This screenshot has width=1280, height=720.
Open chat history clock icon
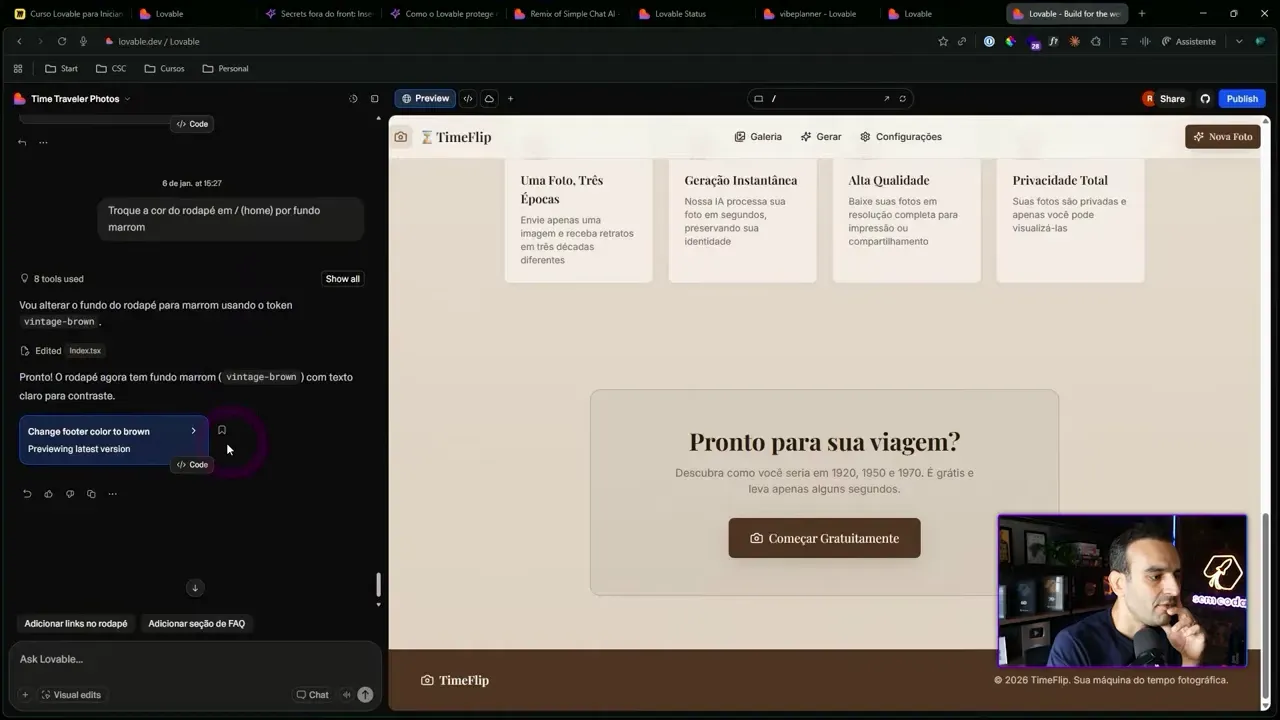tap(353, 98)
